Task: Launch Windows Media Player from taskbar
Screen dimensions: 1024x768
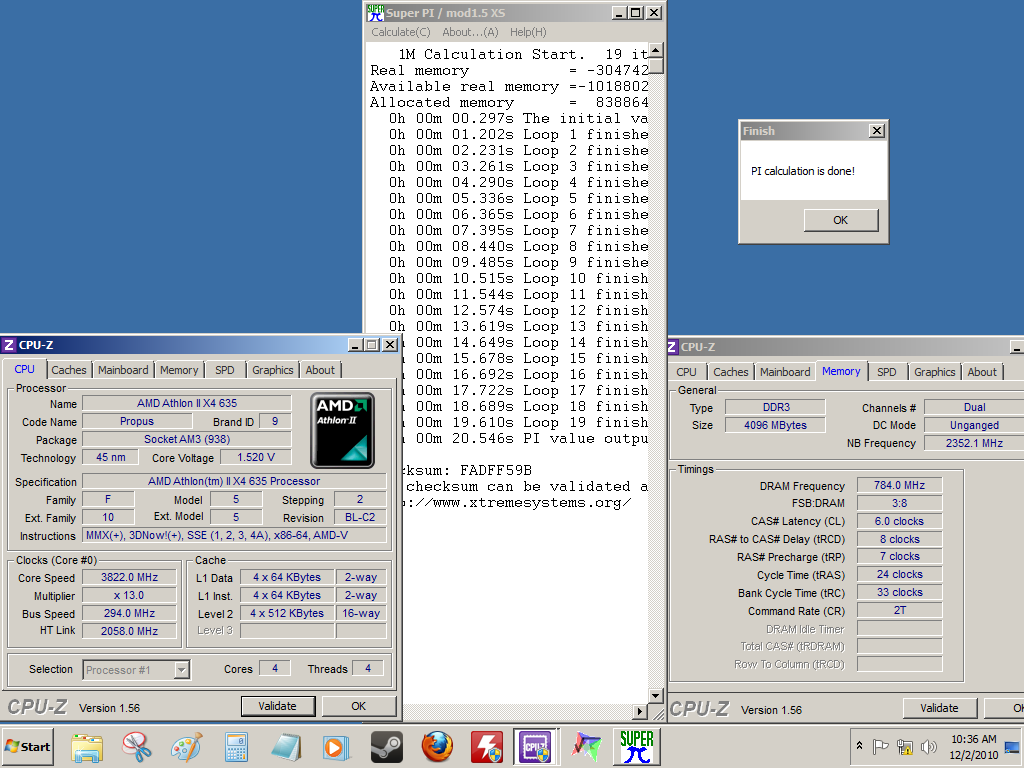Action: pyautogui.click(x=336, y=746)
